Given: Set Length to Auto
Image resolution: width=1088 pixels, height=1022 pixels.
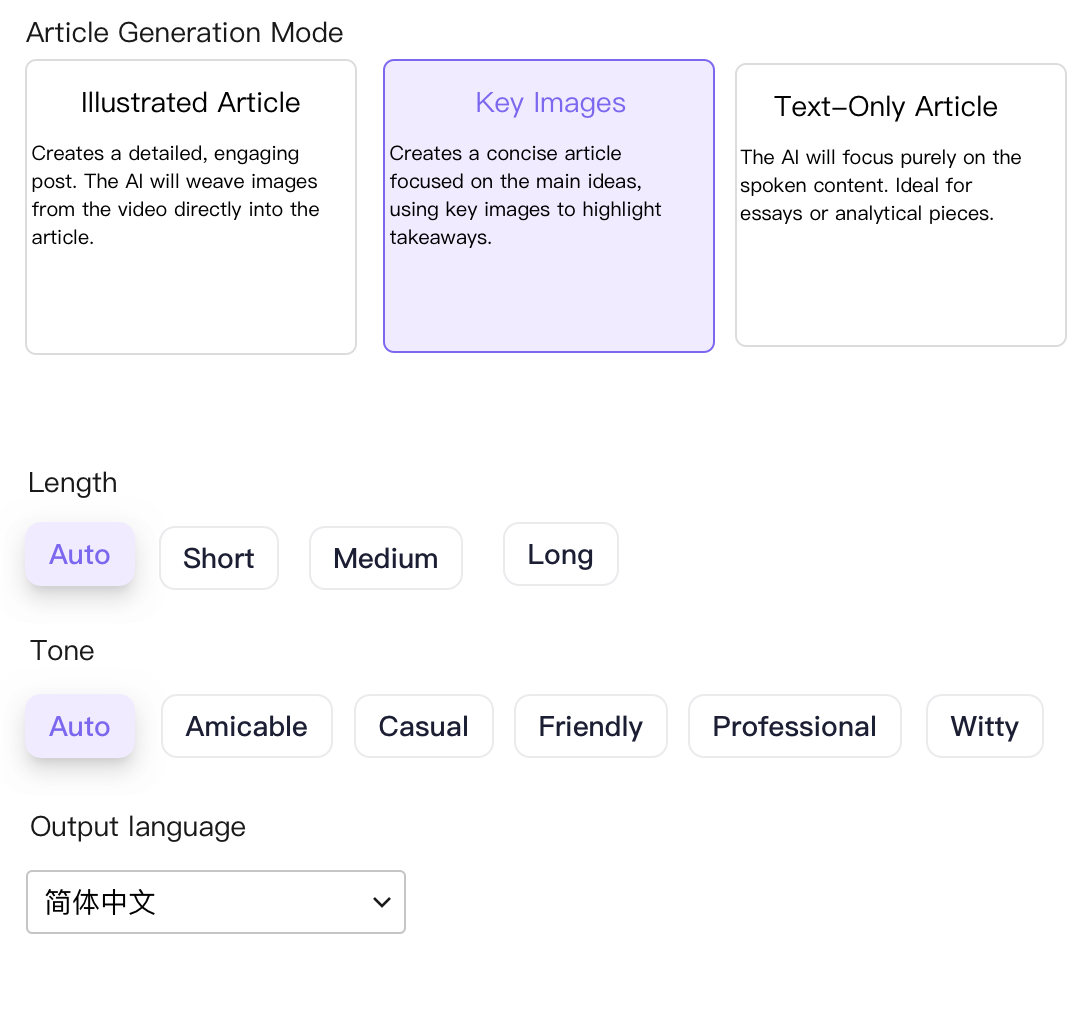Looking at the screenshot, I should [x=80, y=554].
